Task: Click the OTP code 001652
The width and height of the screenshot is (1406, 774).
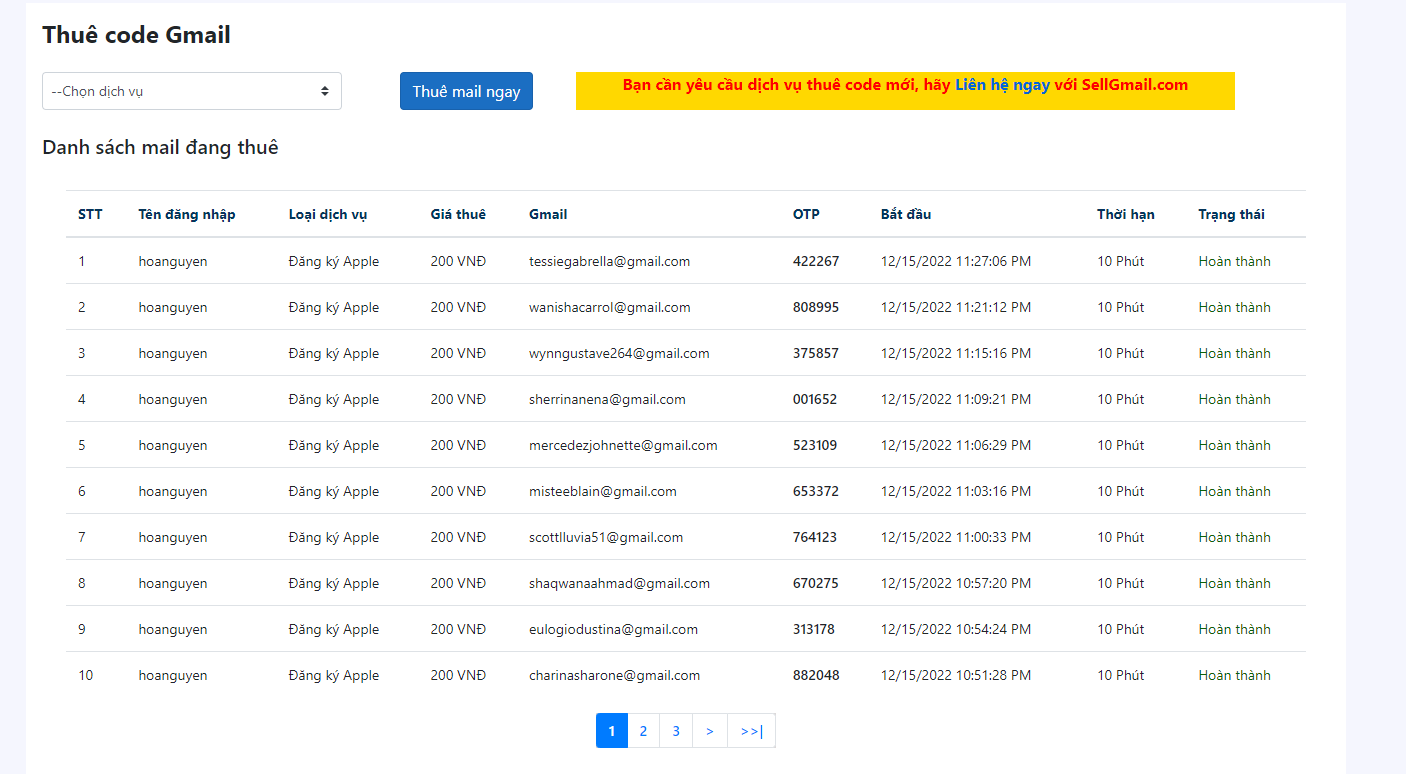Action: click(814, 399)
